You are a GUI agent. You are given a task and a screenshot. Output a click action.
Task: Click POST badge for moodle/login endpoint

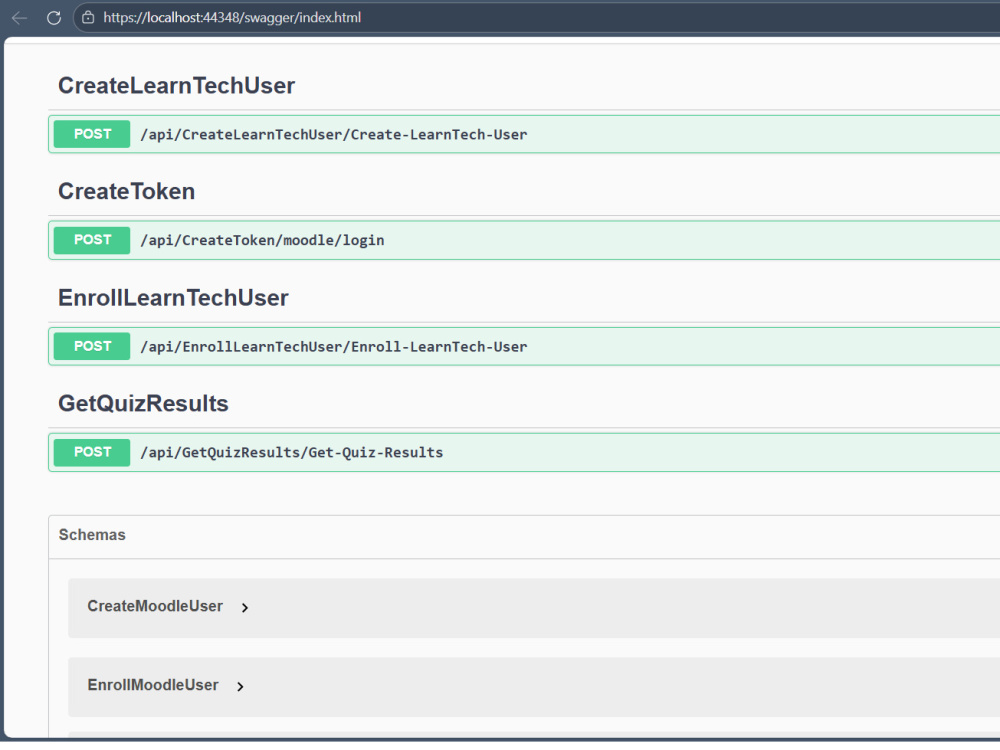click(x=92, y=240)
